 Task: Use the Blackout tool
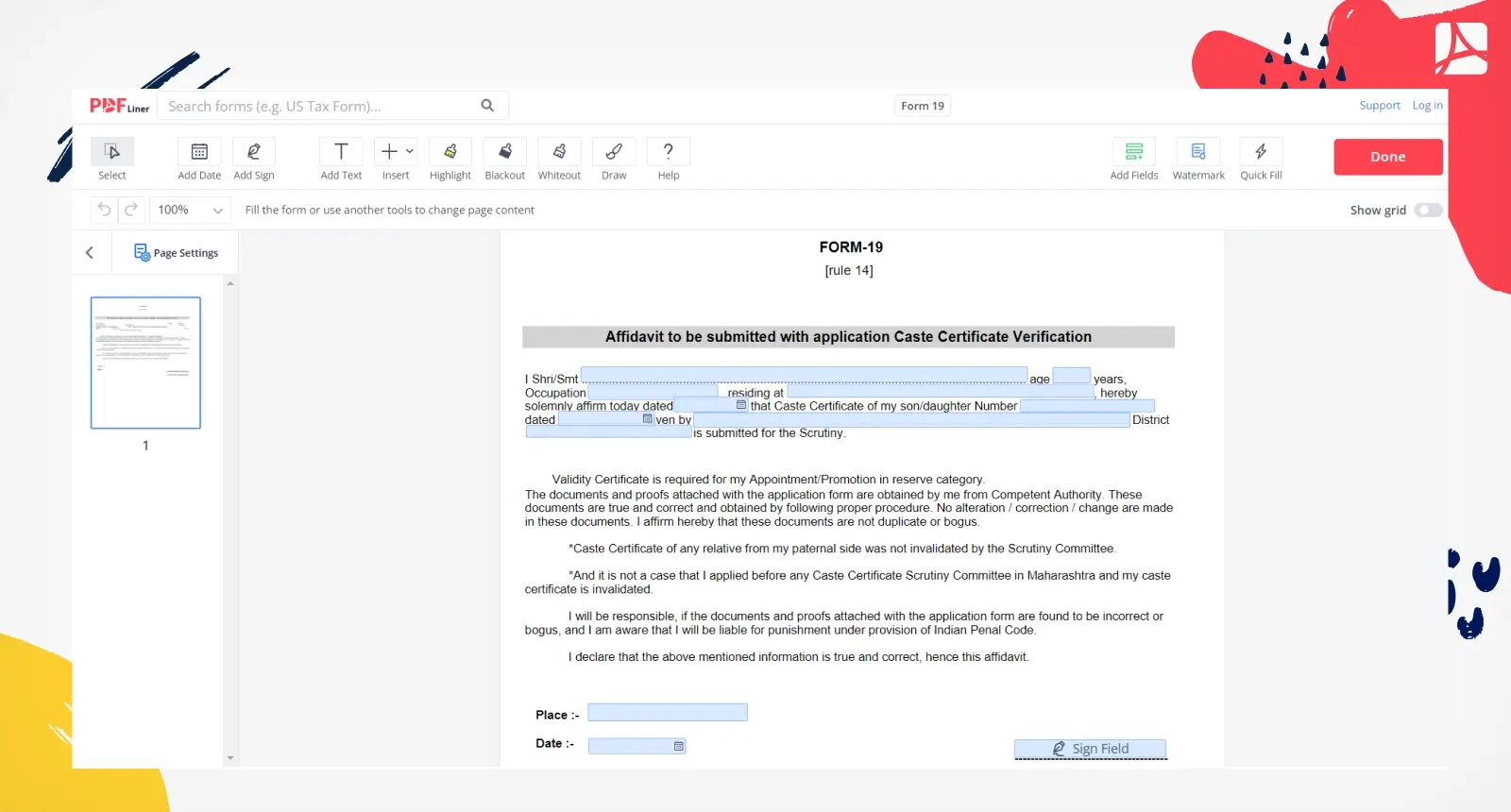tap(505, 159)
